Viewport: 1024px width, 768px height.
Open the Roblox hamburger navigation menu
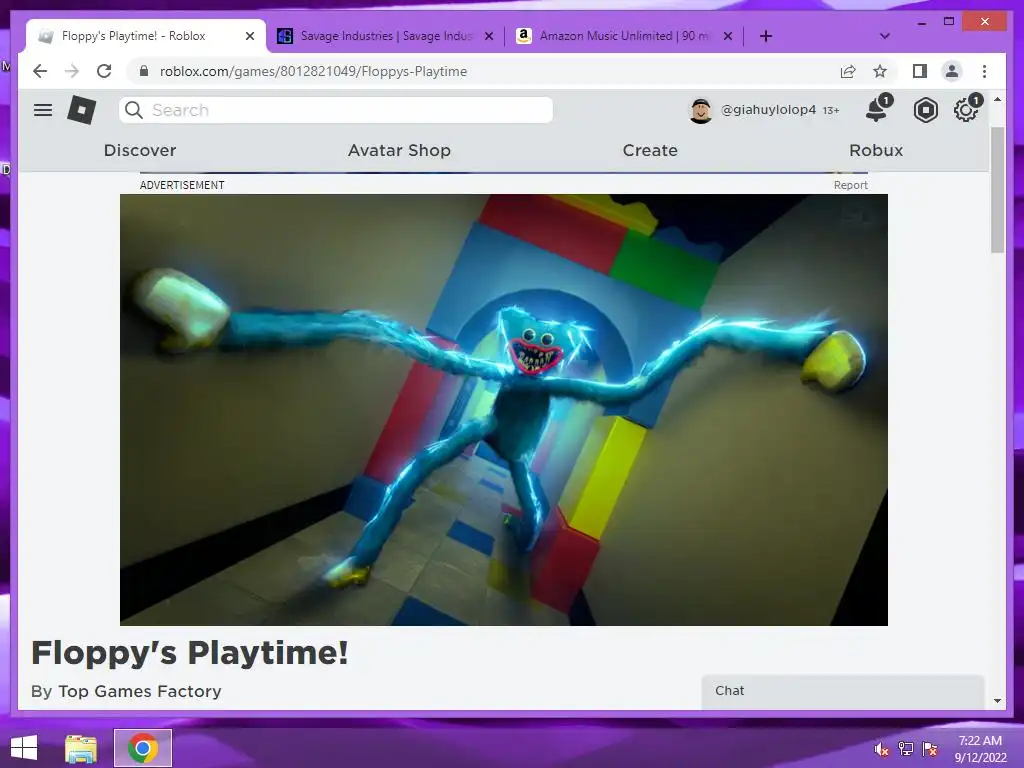click(x=43, y=110)
